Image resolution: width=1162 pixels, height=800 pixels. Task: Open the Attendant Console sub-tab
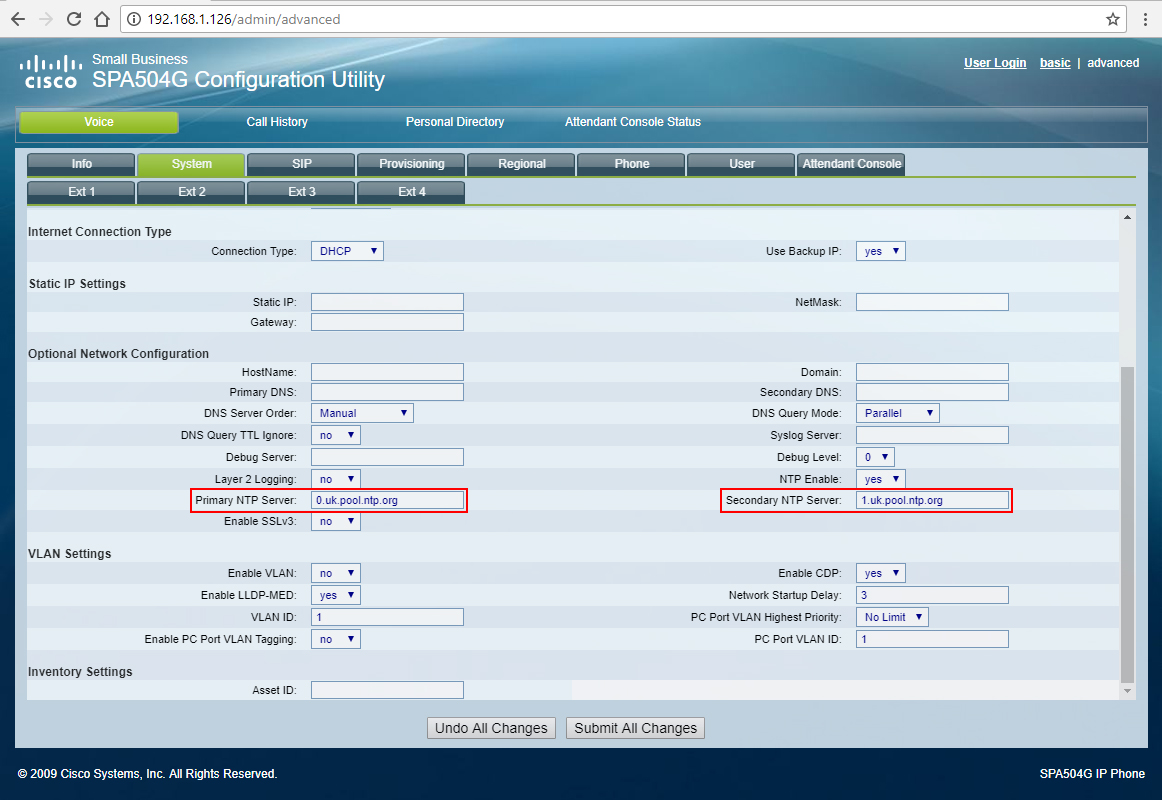851,164
